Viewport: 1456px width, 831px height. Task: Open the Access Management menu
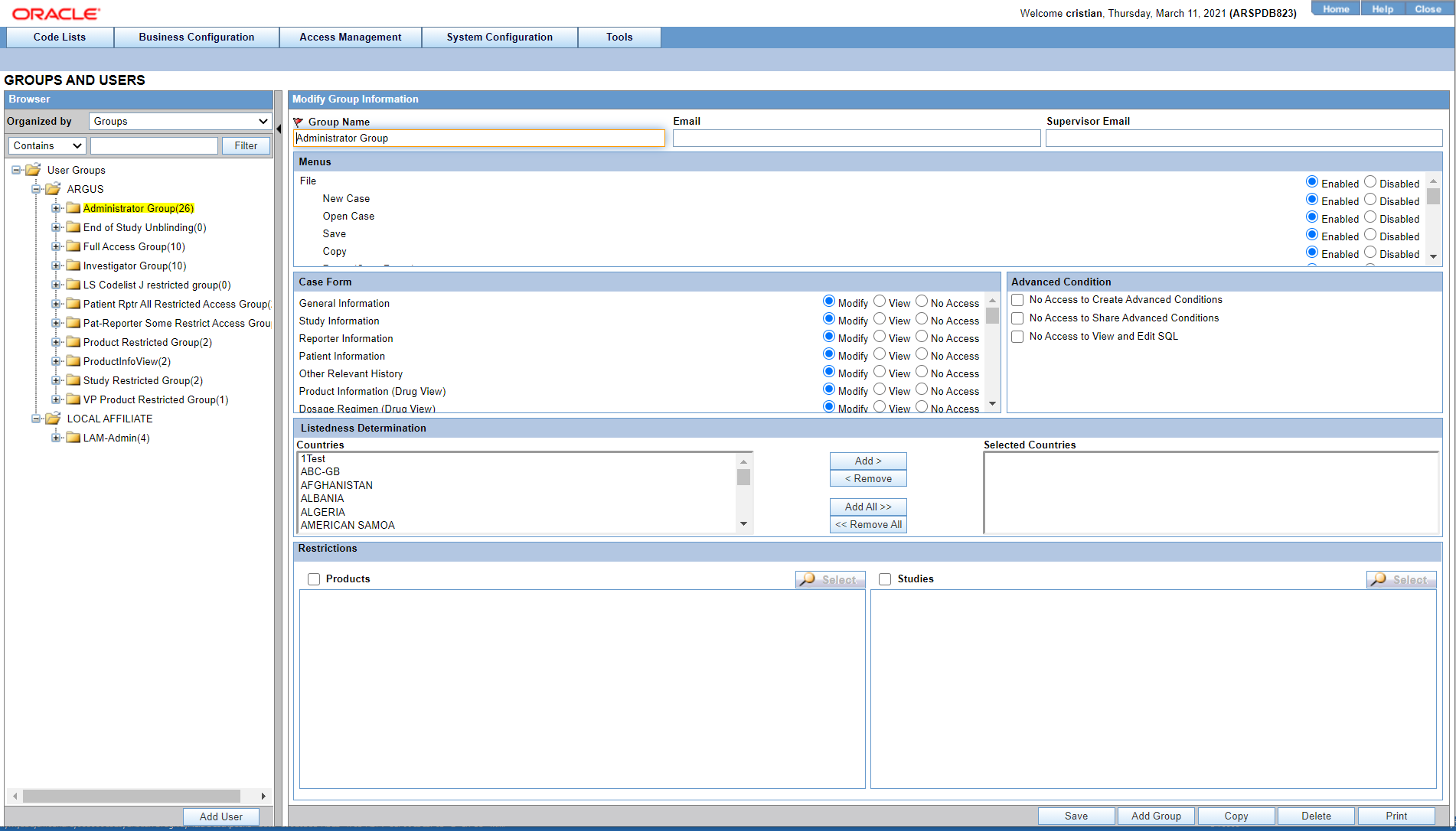pyautogui.click(x=351, y=37)
